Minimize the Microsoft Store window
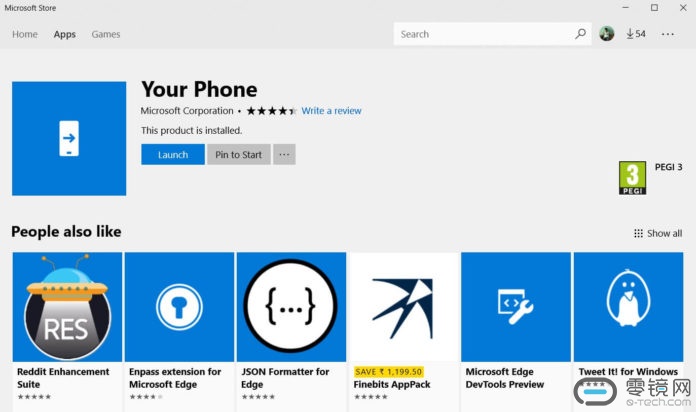 [626, 8]
